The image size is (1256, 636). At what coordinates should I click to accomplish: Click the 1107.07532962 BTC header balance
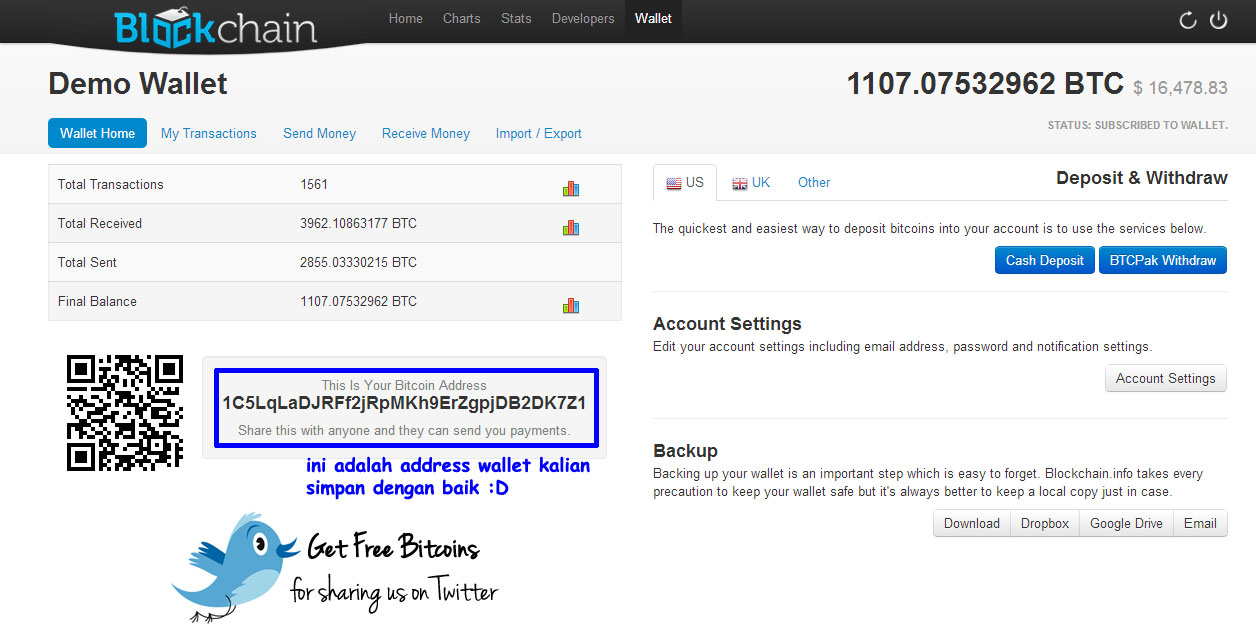[985, 84]
